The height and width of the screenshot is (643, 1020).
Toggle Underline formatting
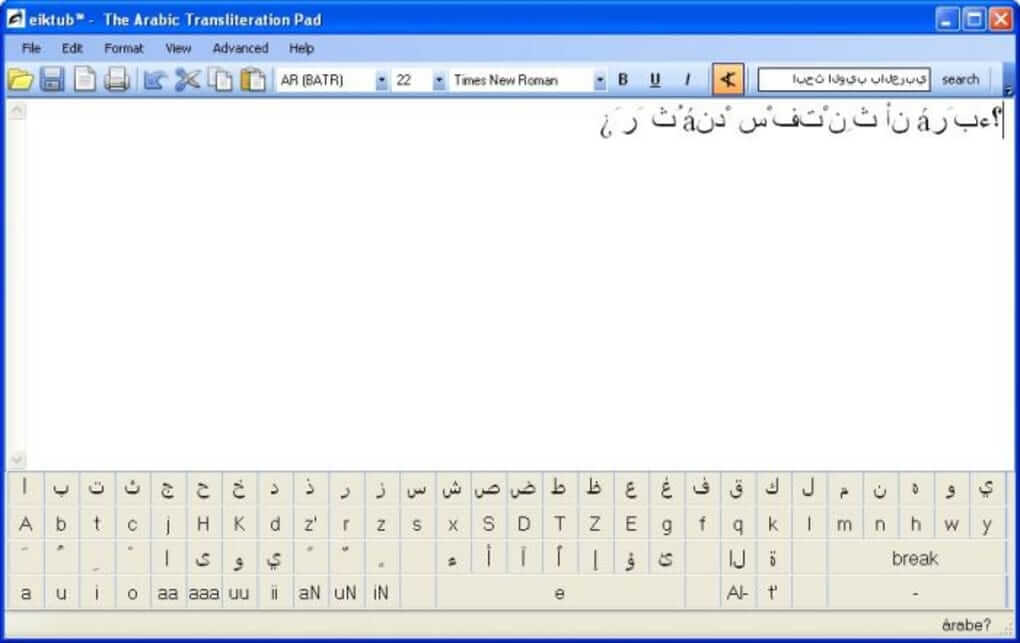point(655,80)
